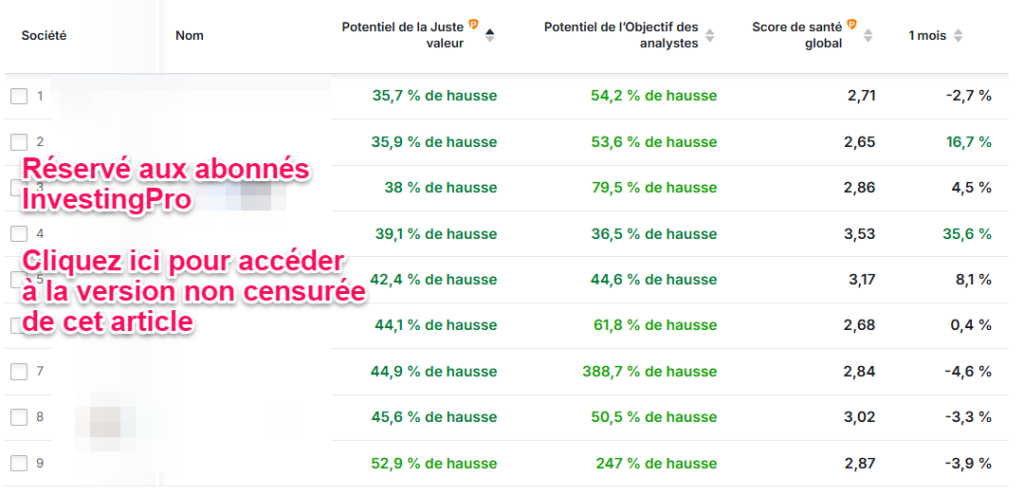
Task: Sort by Potentiel de l'Objectif des analystes arrows
Action: (x=710, y=36)
